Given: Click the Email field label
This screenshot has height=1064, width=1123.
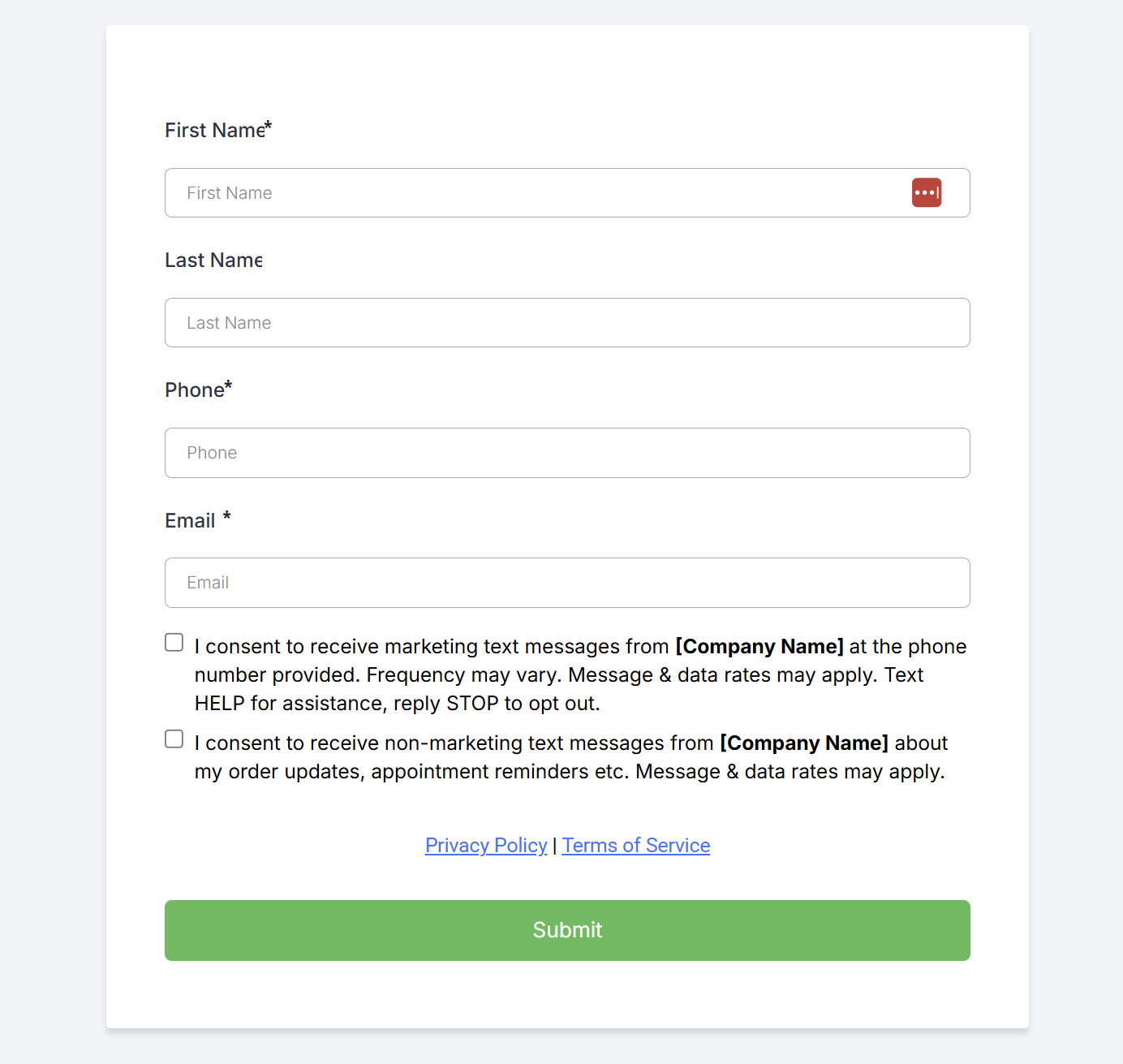Looking at the screenshot, I should point(190,521).
